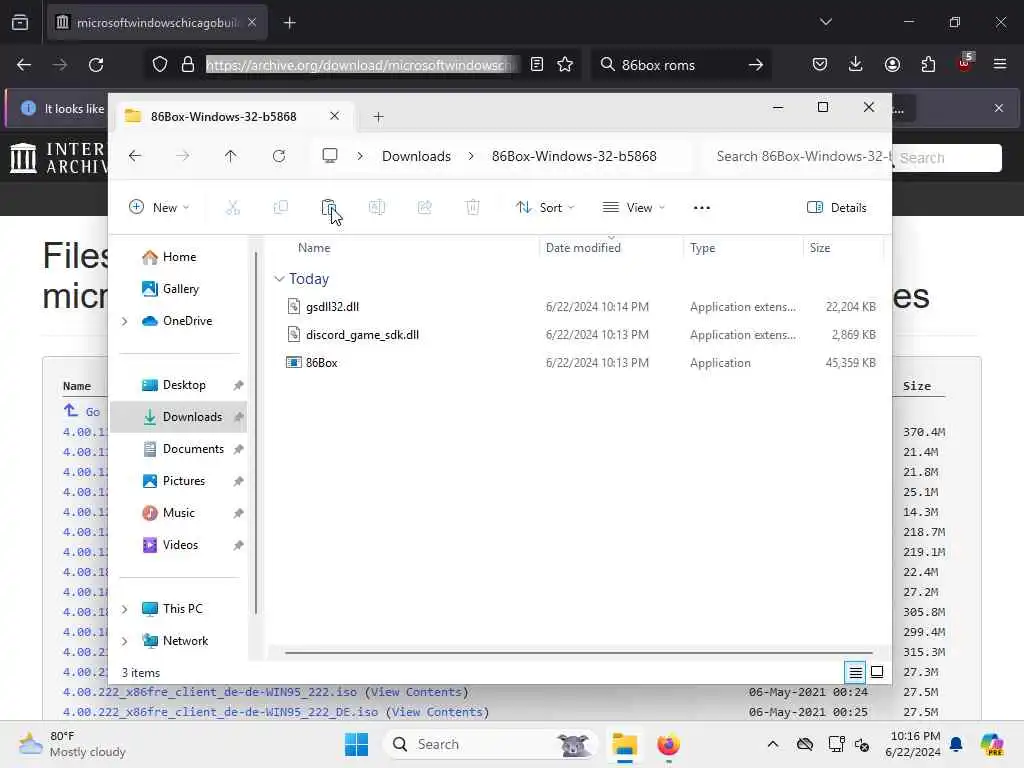Open Music in the navigation pane
The width and height of the screenshot is (1024, 768).
[x=178, y=513]
